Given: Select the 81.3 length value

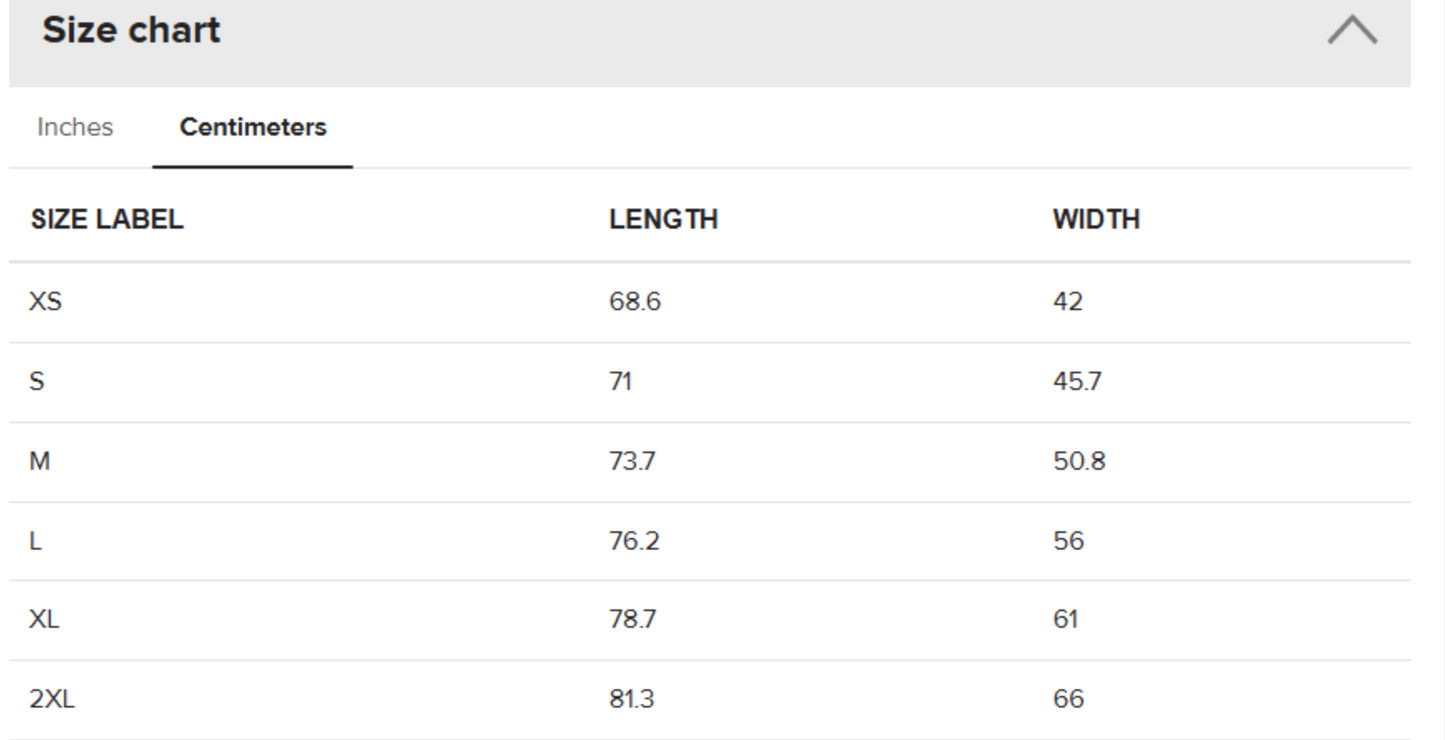Looking at the screenshot, I should coord(631,699).
